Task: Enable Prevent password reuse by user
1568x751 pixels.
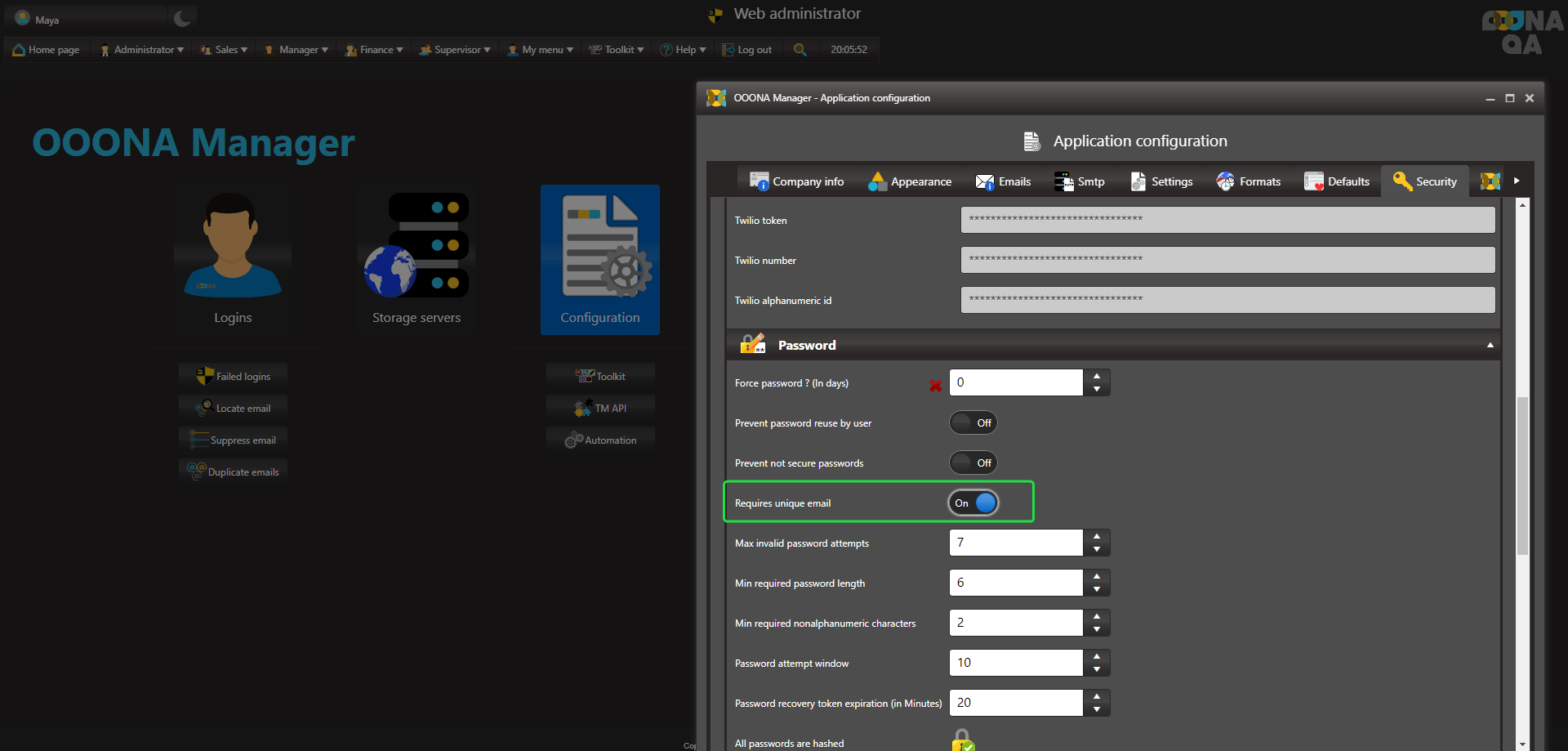Action: [x=973, y=422]
